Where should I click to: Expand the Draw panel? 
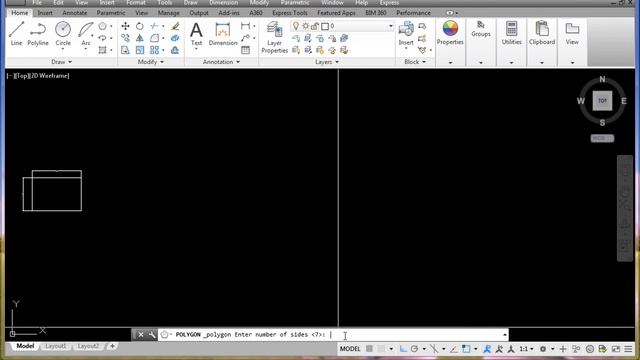(62, 62)
